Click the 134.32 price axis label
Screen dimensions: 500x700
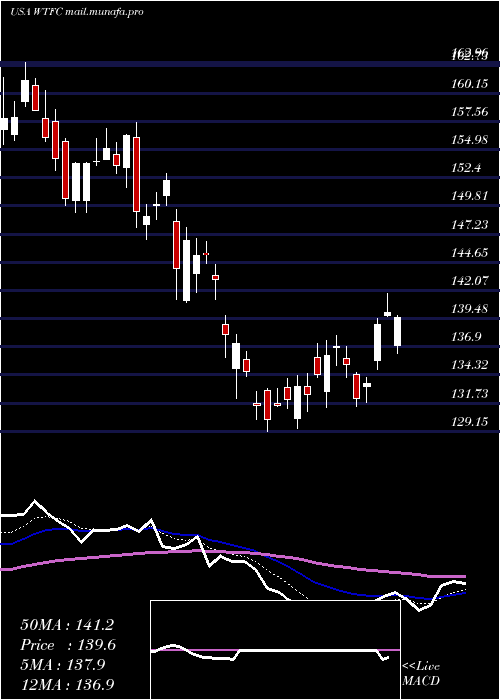[468, 365]
